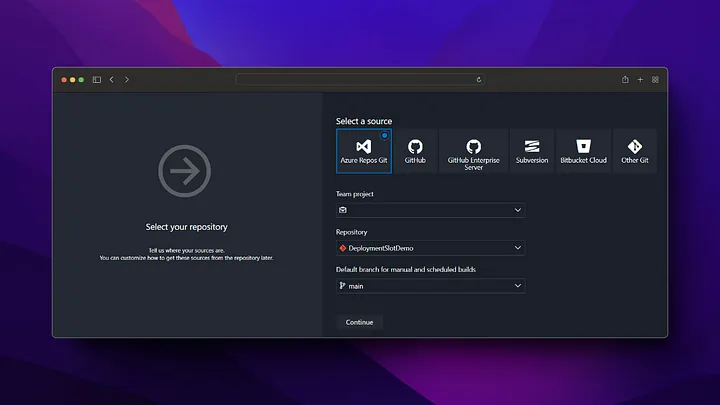Toggle the browser sidebar icon

(x=96, y=79)
